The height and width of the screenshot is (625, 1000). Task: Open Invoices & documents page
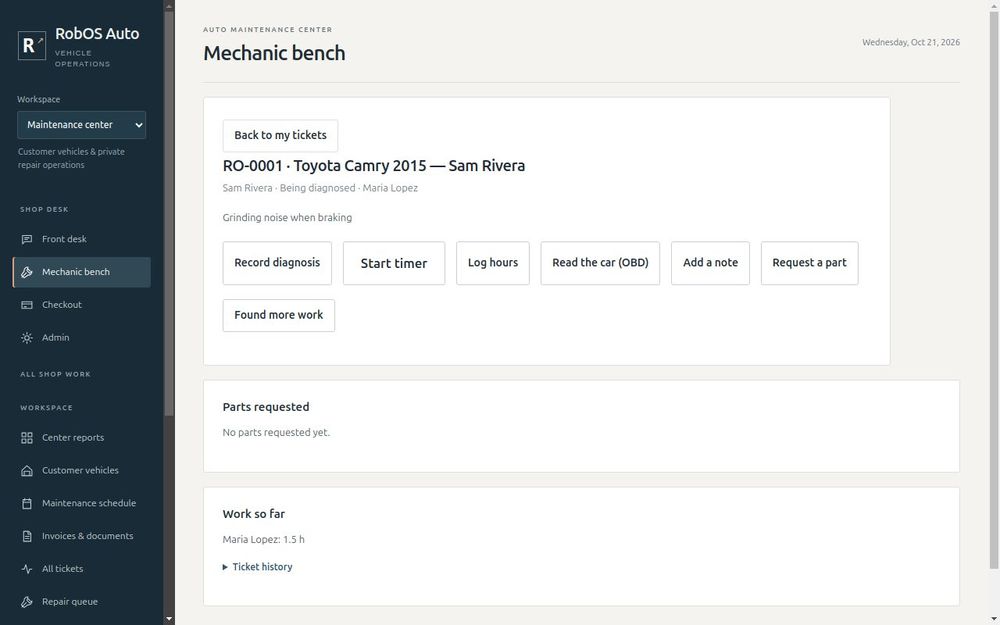pyautogui.click(x=82, y=536)
